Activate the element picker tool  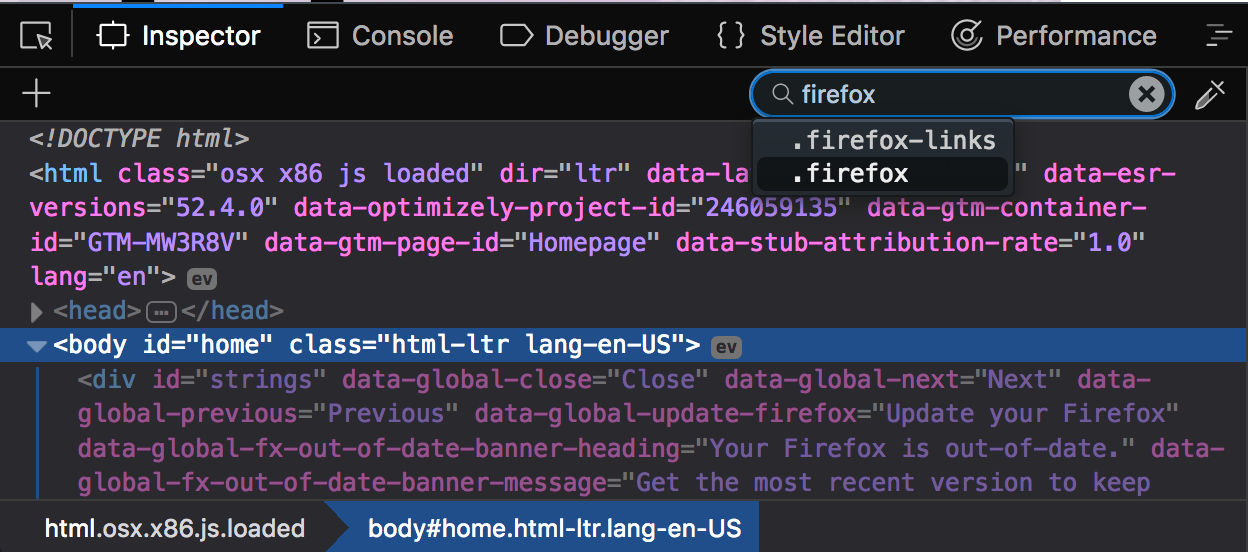click(36, 37)
